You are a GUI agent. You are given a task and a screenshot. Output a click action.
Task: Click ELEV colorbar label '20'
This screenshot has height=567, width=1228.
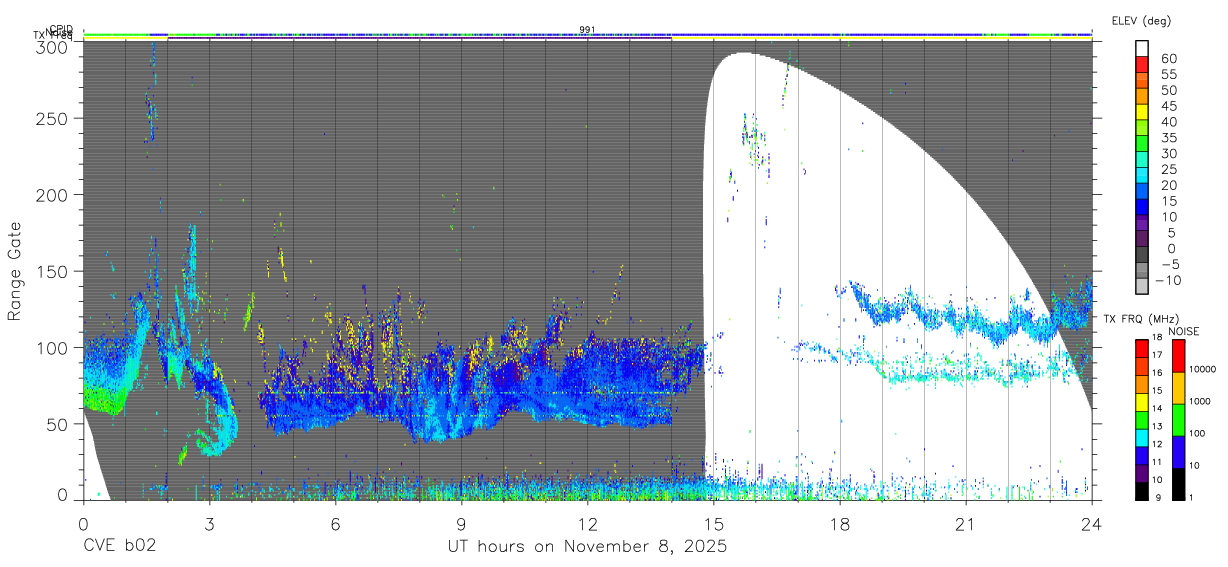(1169, 185)
